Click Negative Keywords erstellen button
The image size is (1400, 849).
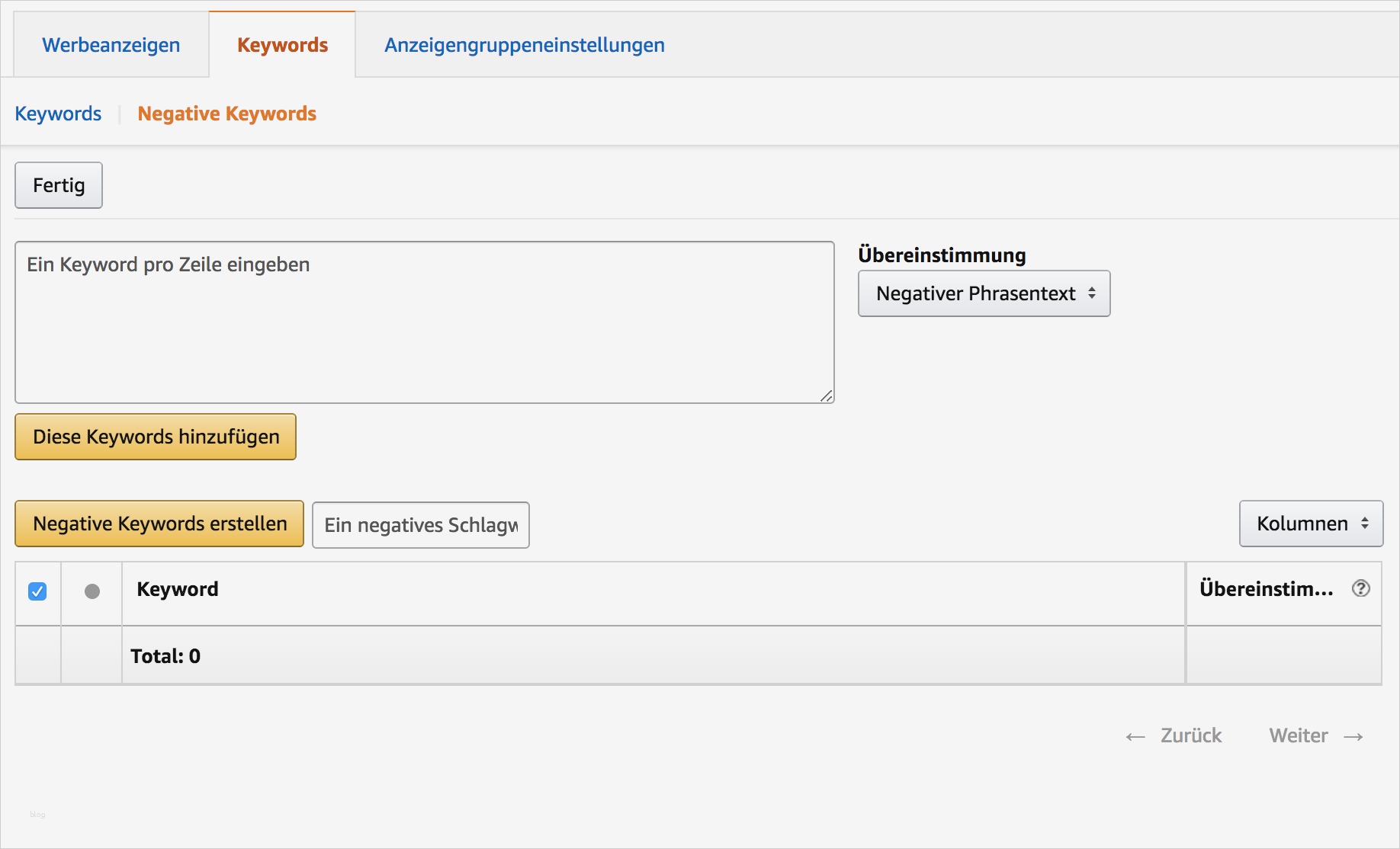[159, 524]
